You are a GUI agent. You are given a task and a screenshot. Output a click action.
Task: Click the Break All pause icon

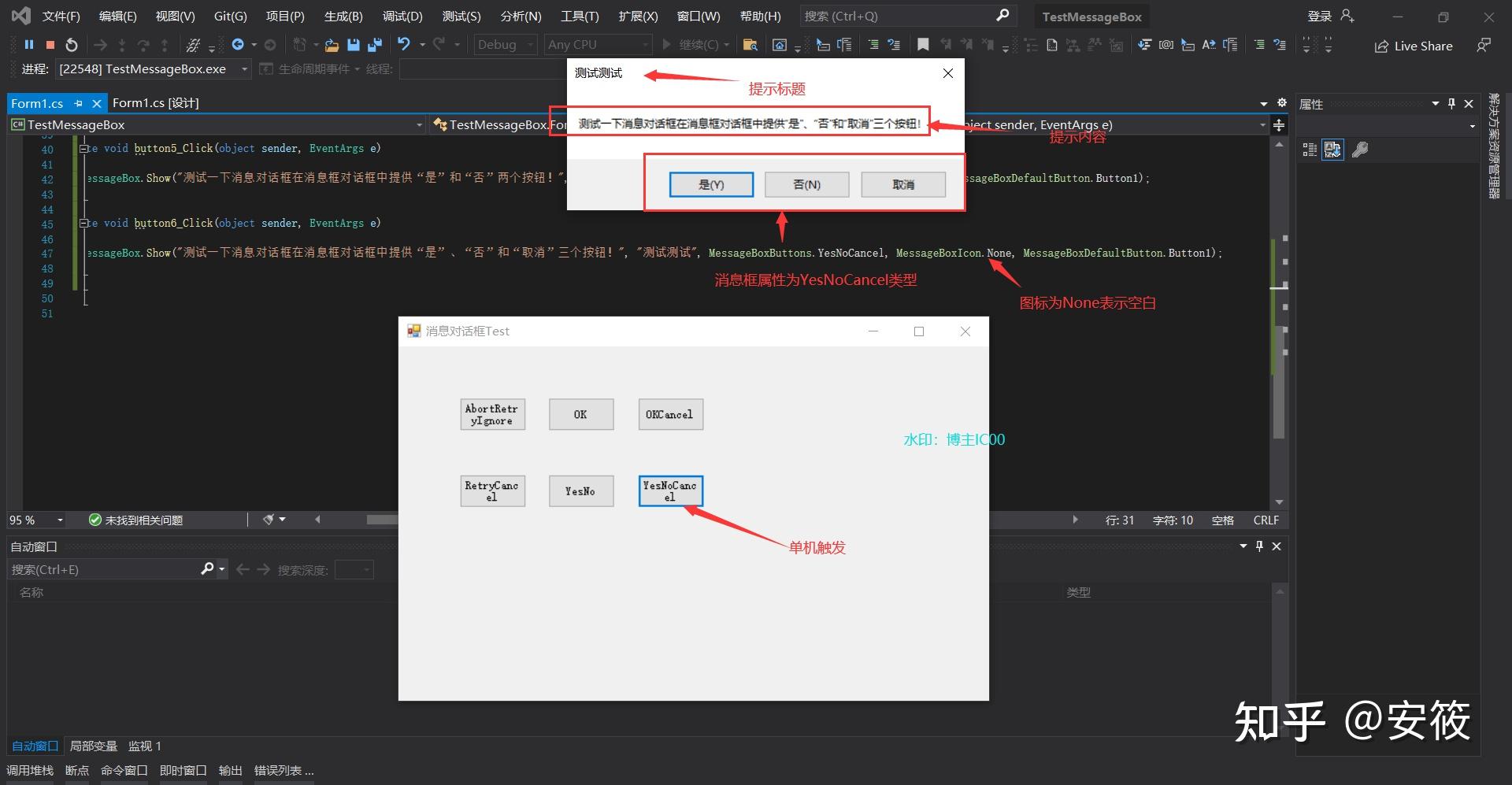pyautogui.click(x=29, y=44)
